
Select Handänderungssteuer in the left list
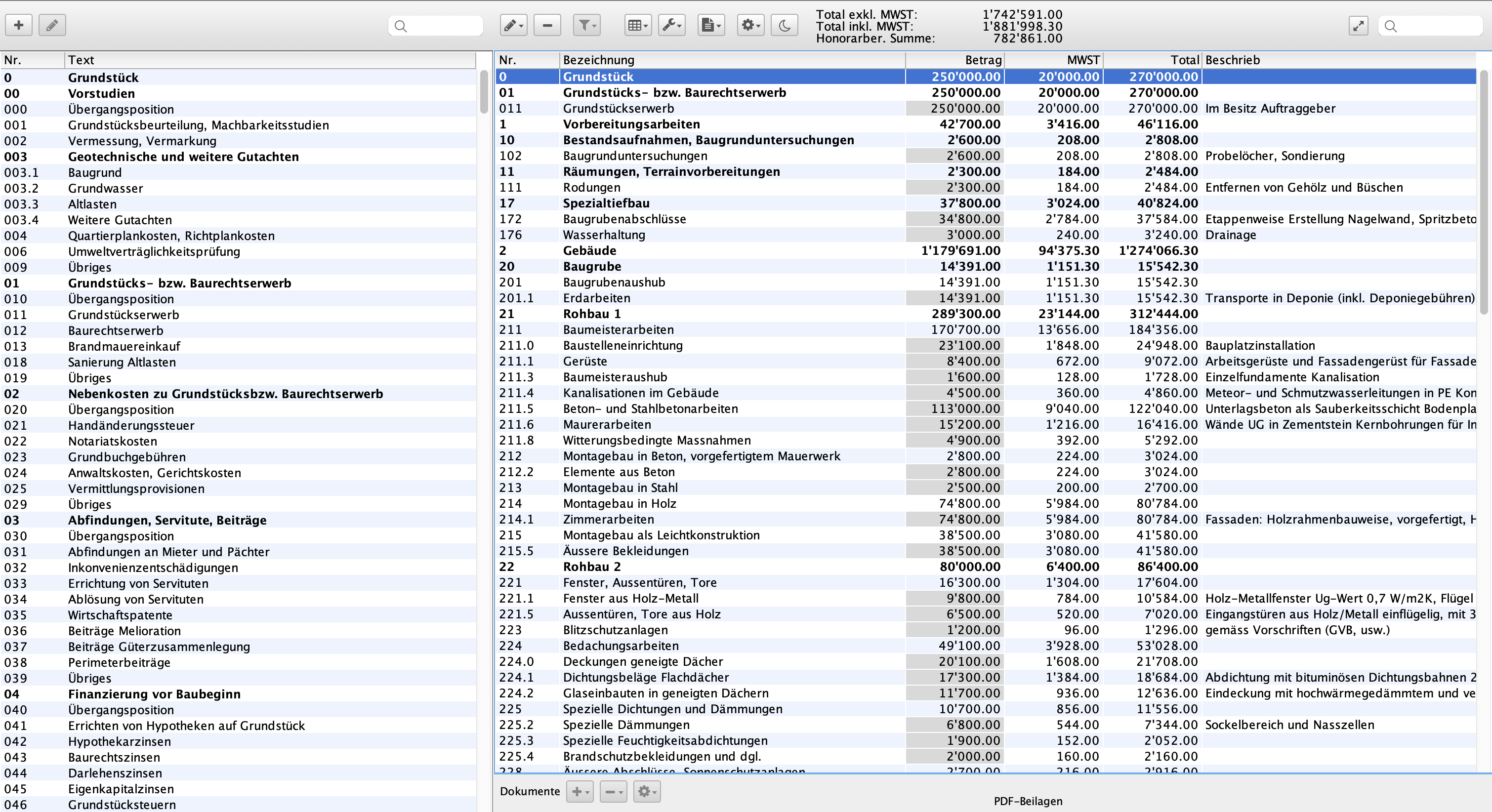click(x=131, y=425)
